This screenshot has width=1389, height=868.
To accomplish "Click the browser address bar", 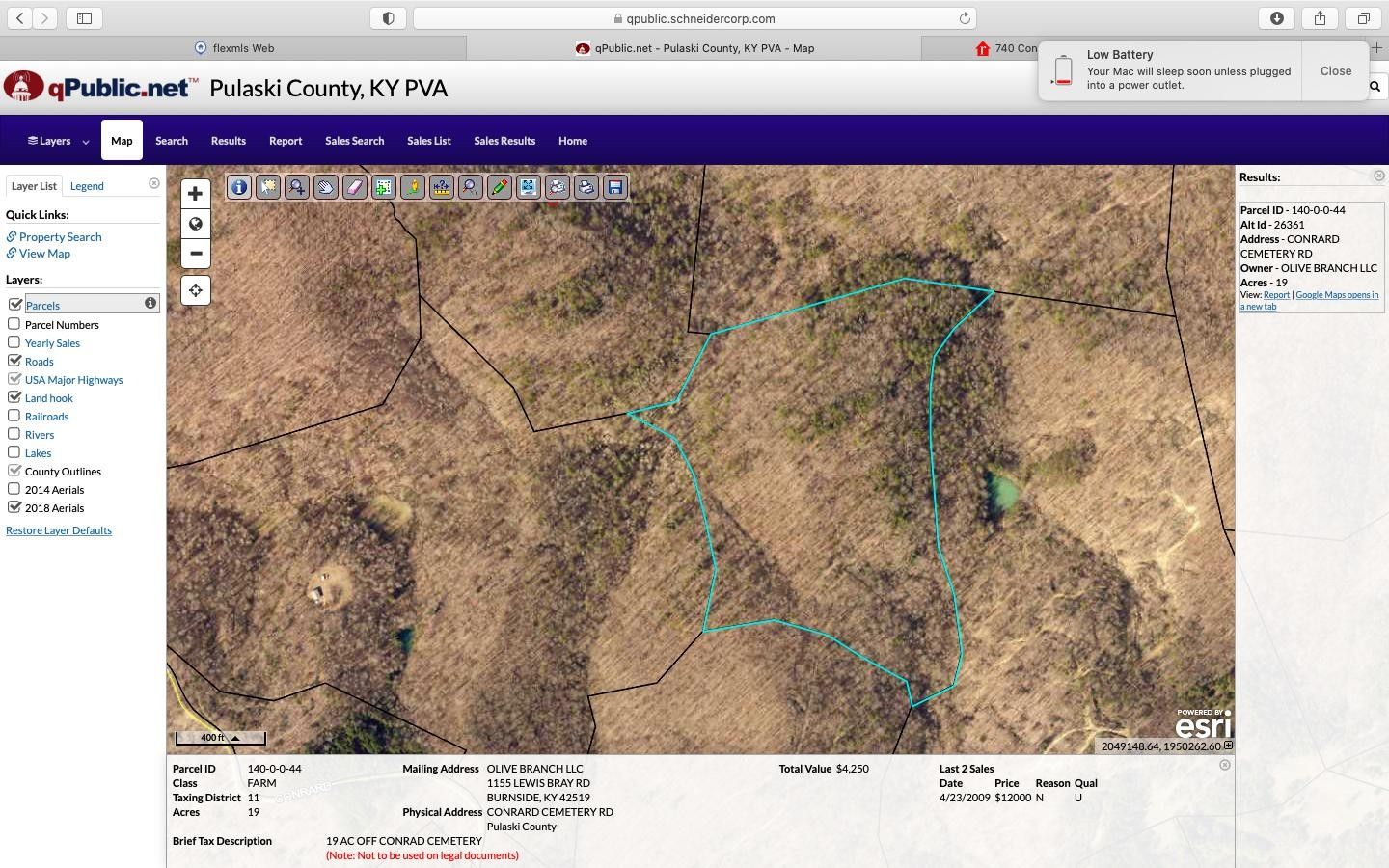I will point(694,18).
